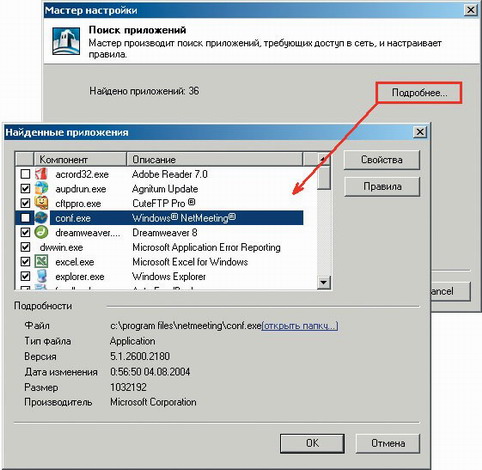Click the Excel icon beside excel.exe
Screen dimensions: 482x470
(41, 262)
